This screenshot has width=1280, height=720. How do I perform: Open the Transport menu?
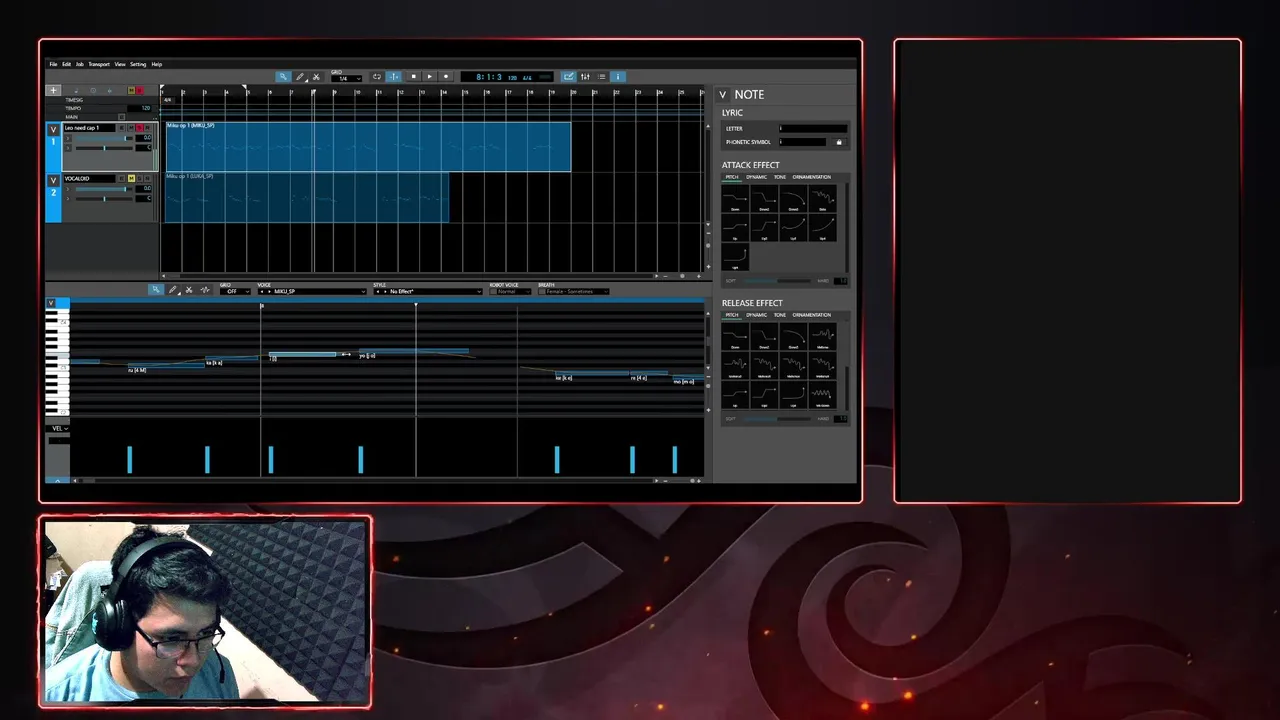point(99,64)
